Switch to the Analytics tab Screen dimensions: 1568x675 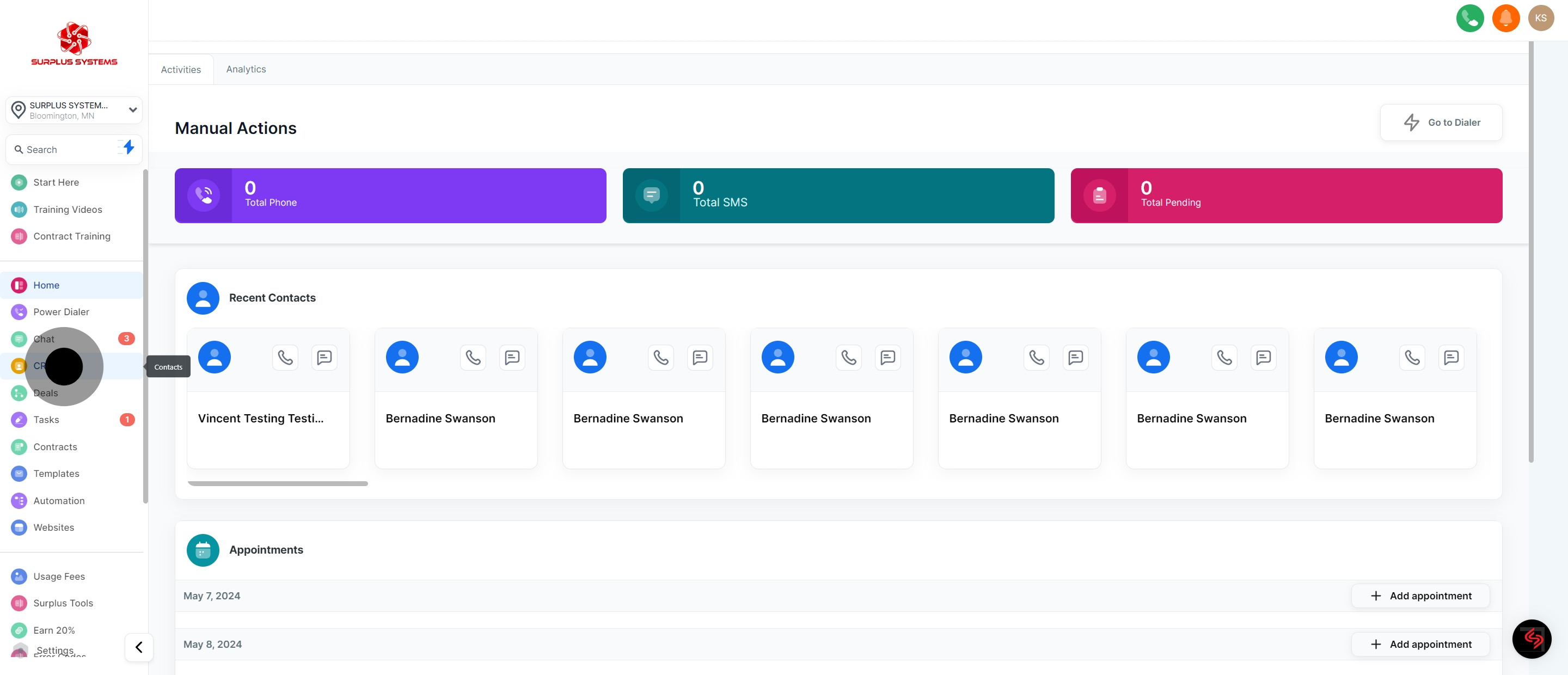click(246, 69)
